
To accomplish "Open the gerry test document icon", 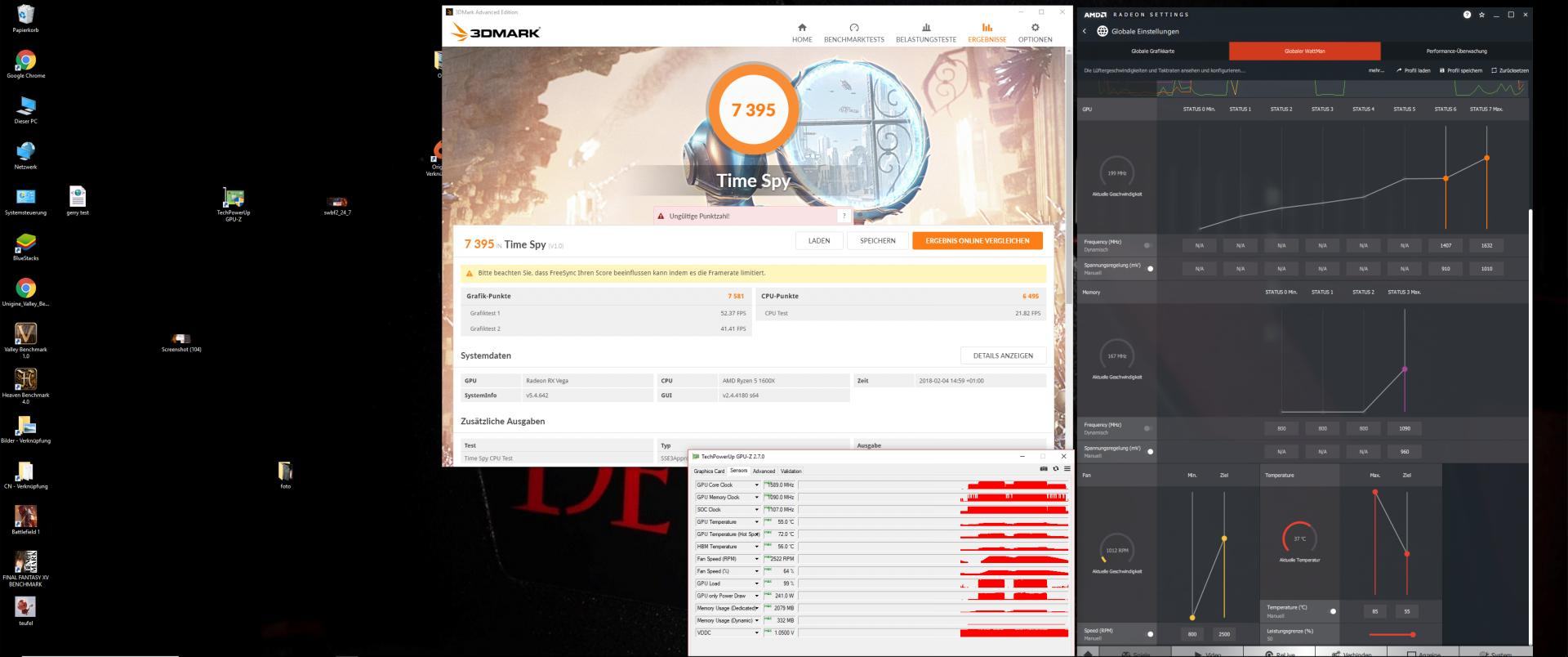I will pyautogui.click(x=78, y=201).
